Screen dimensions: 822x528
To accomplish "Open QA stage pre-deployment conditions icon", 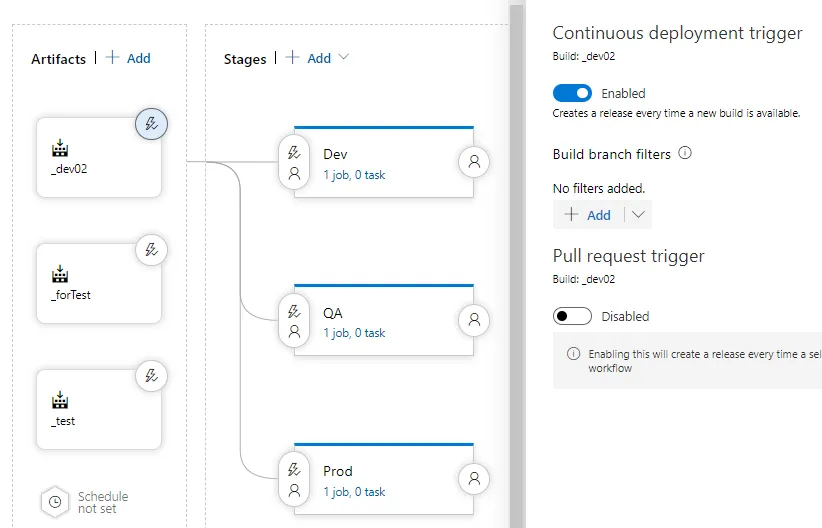I will click(294, 321).
